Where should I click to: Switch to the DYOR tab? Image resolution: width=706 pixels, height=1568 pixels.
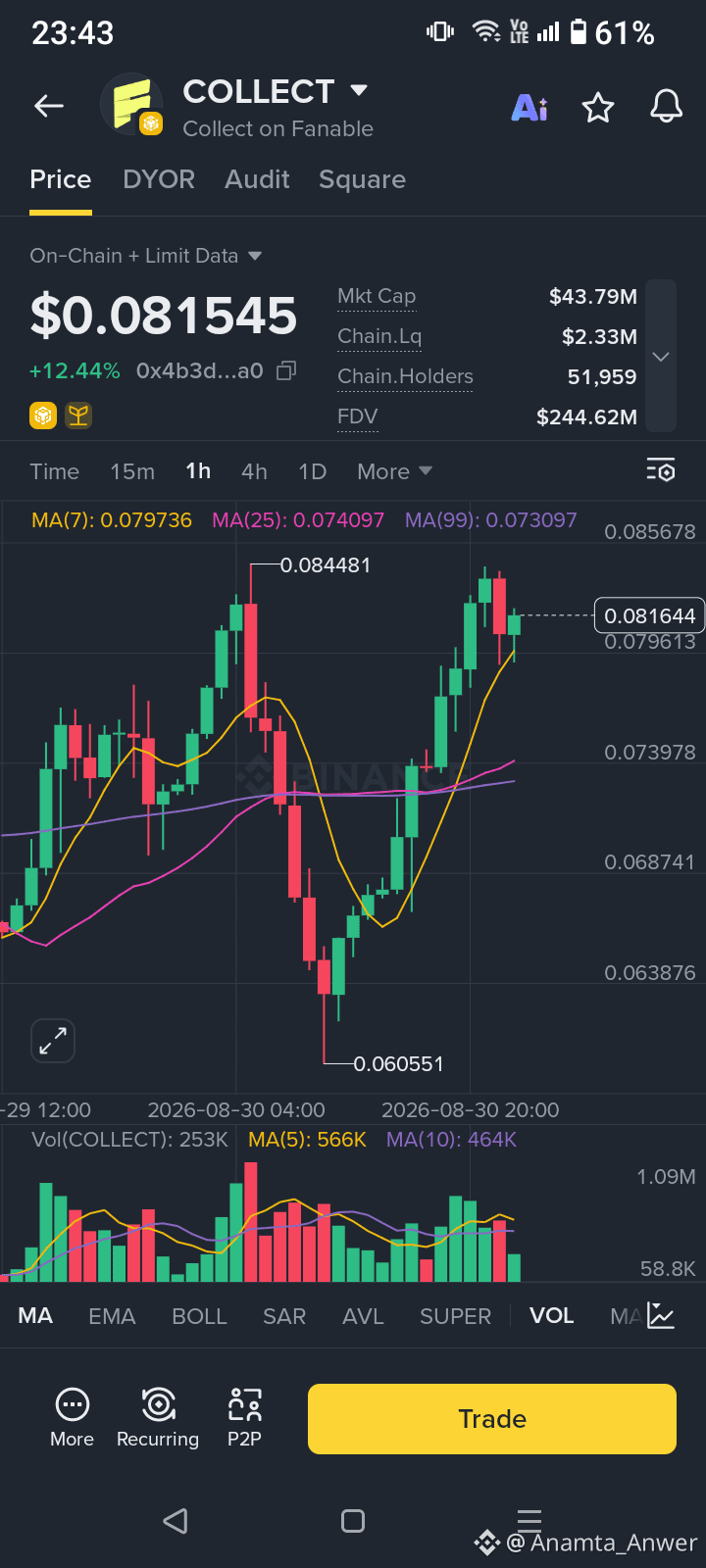[x=159, y=179]
